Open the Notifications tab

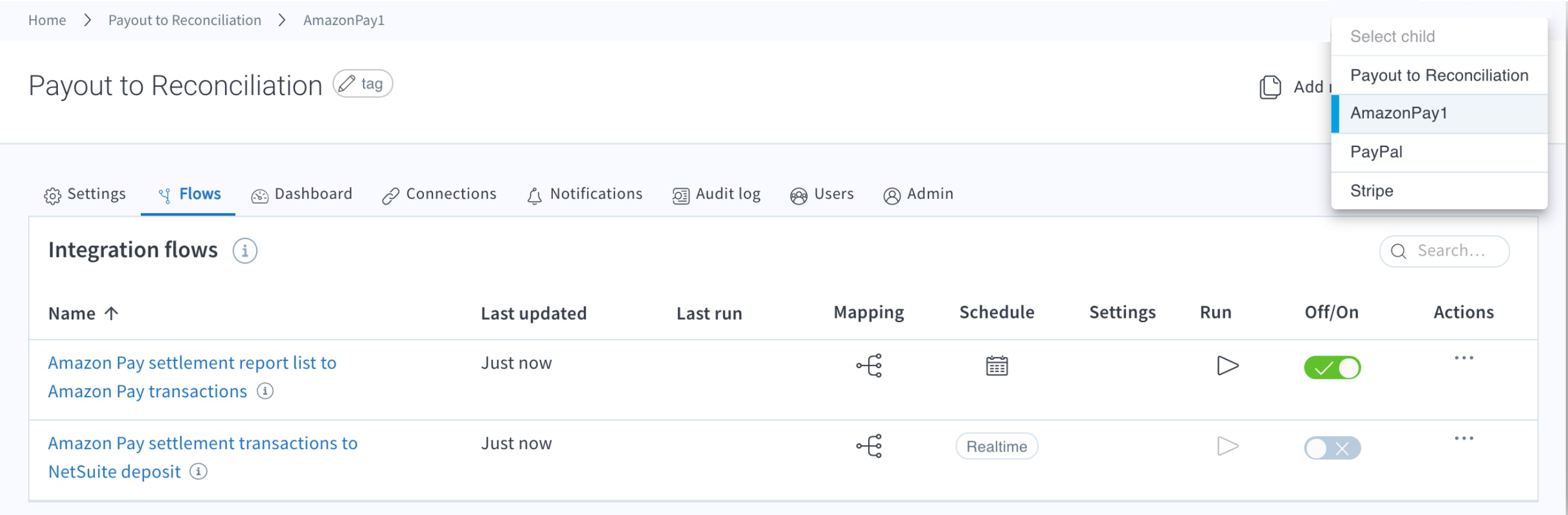coord(585,194)
